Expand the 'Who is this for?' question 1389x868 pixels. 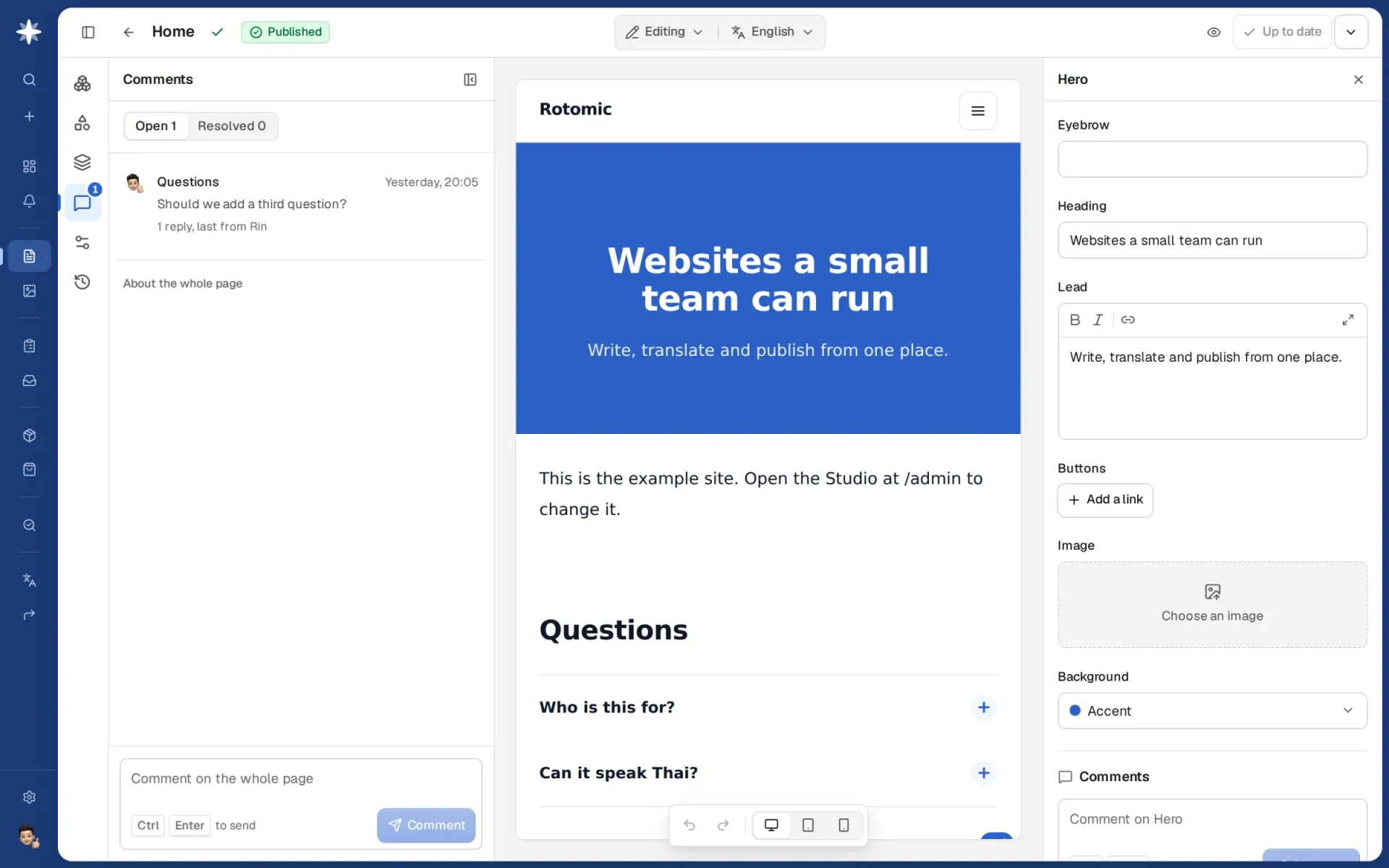984,707
